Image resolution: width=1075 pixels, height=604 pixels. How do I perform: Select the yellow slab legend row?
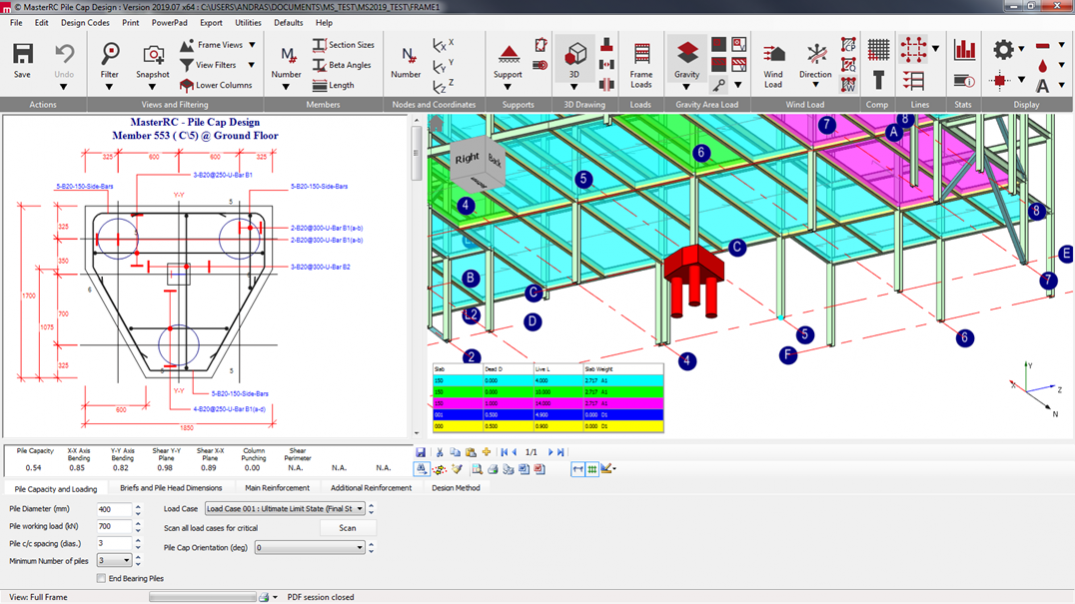click(548, 426)
